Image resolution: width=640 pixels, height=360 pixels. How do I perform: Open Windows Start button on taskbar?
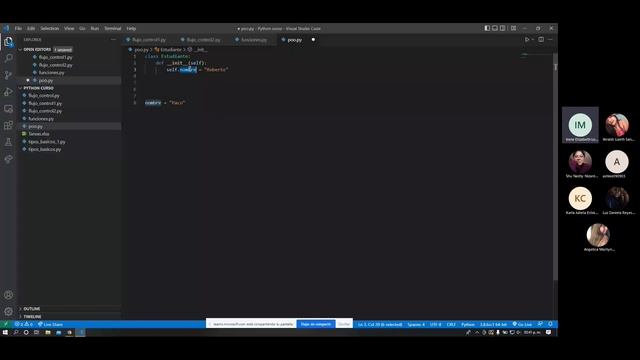pyautogui.click(x=5, y=332)
